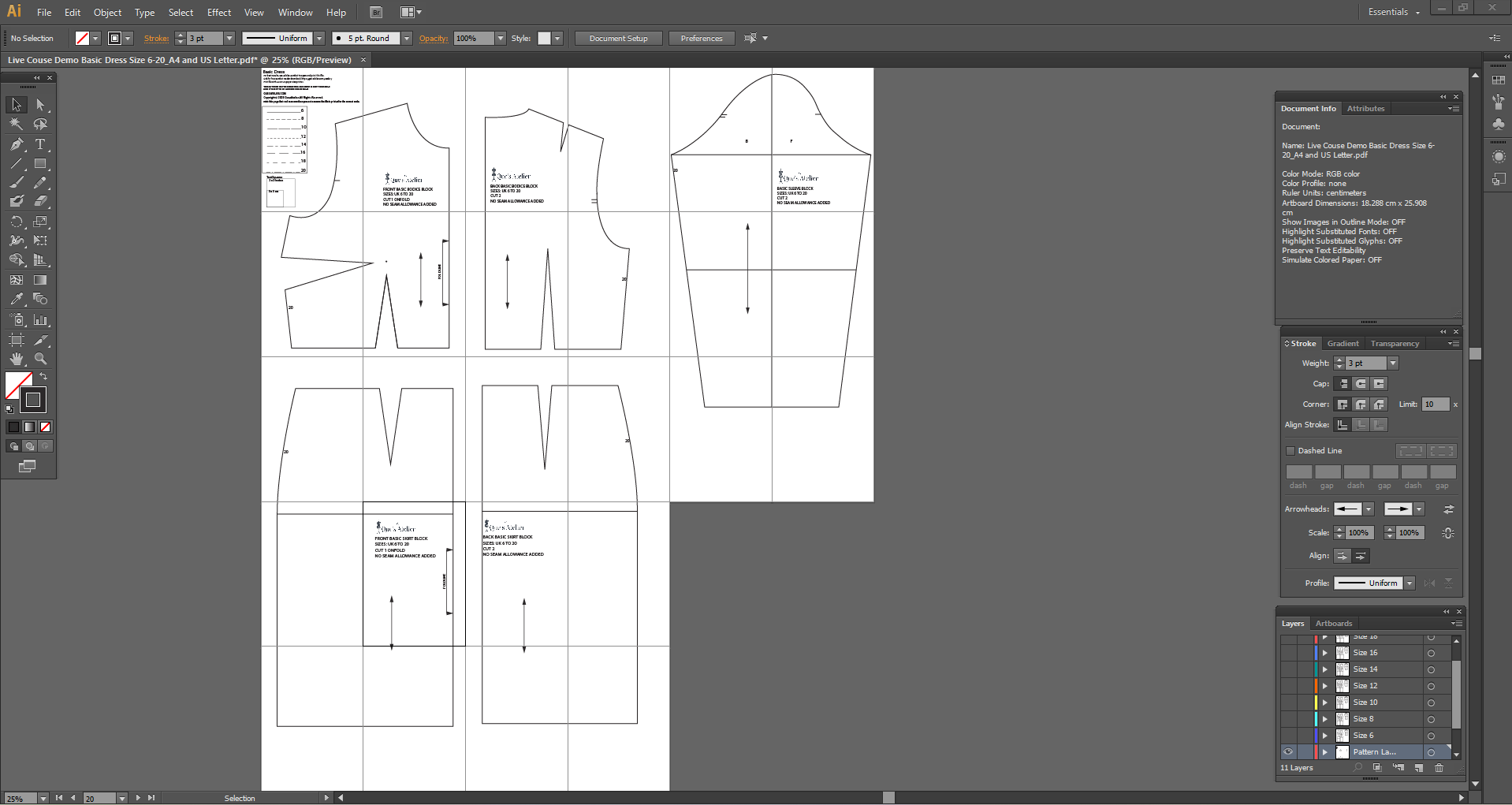
Task: Select the Symbol Sprayer tool
Action: pos(17,320)
